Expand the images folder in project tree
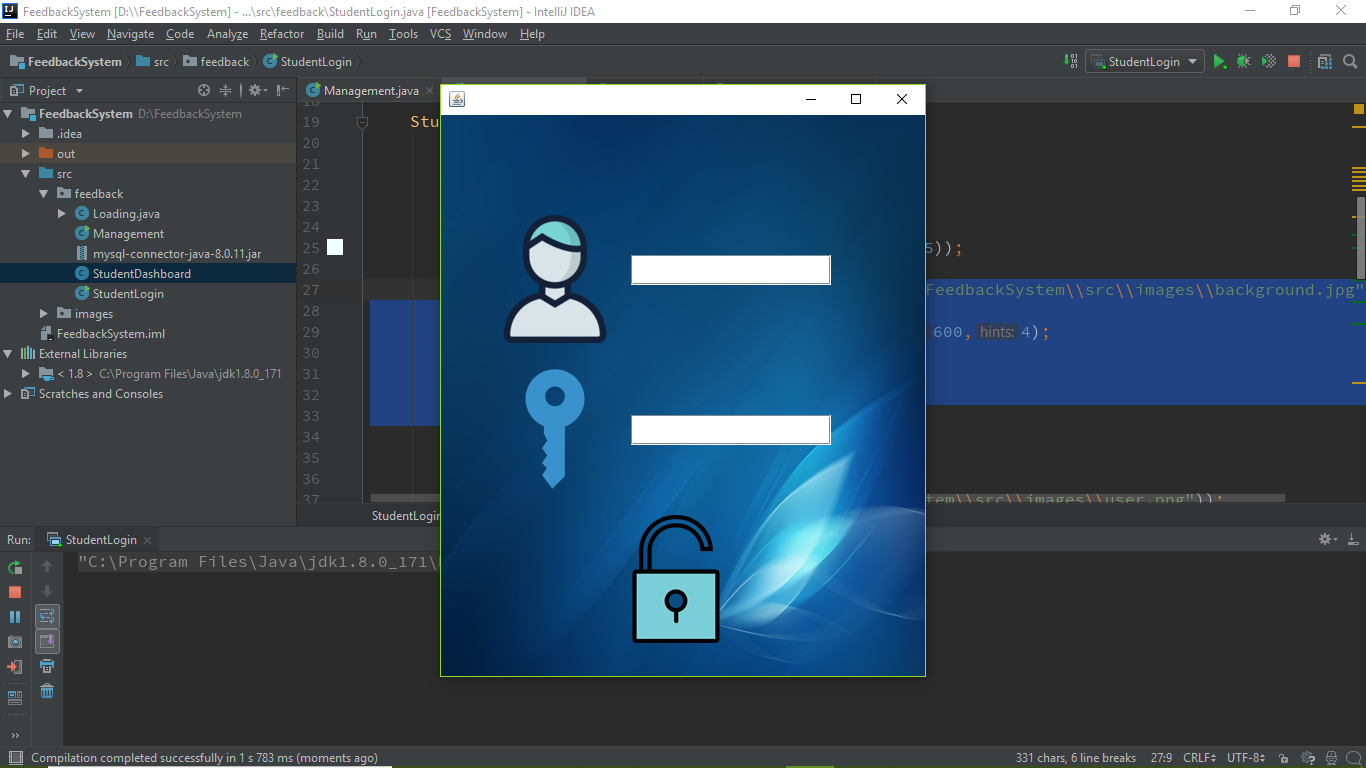 (44, 314)
